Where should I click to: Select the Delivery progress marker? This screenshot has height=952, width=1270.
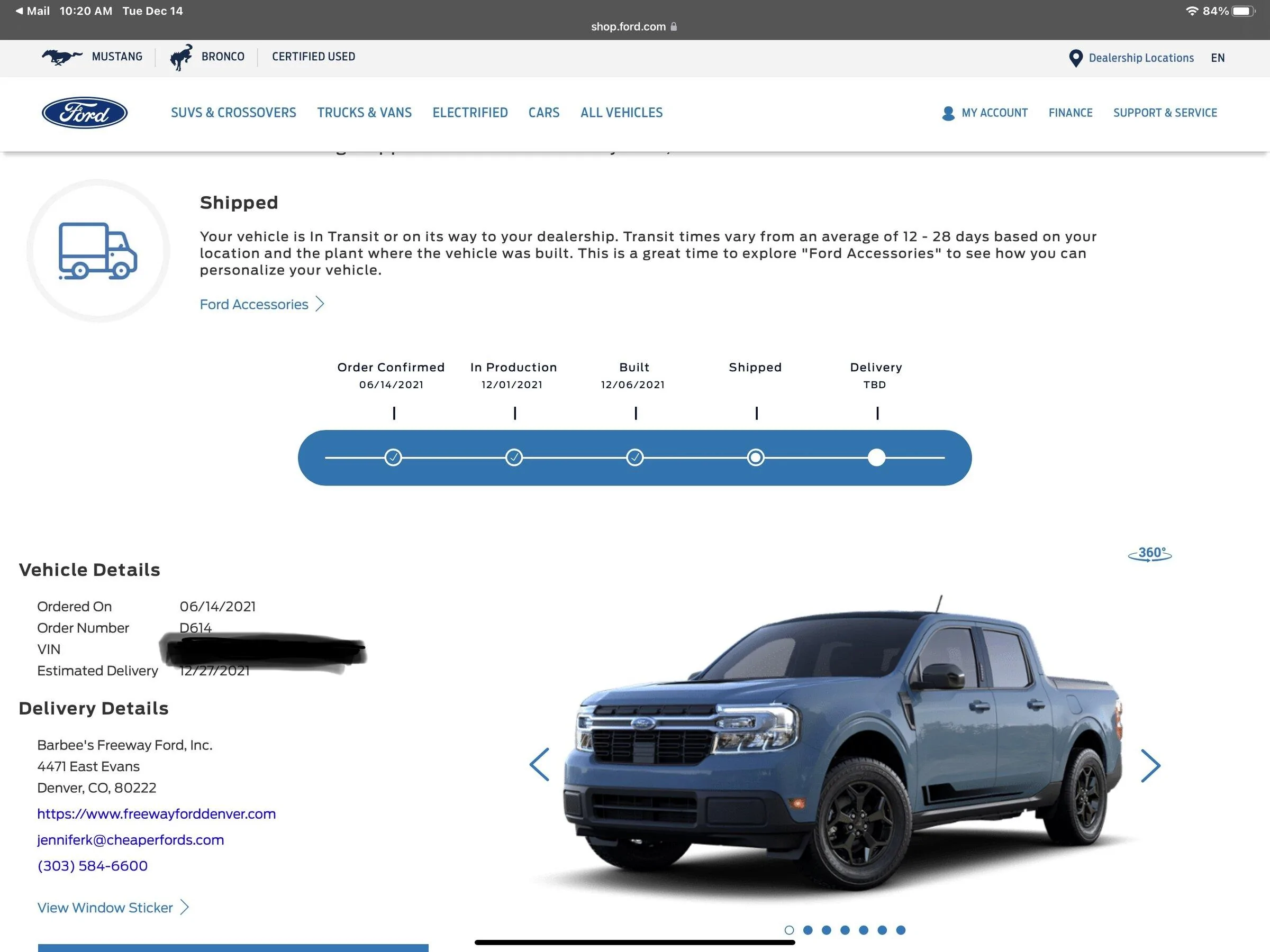pos(877,457)
